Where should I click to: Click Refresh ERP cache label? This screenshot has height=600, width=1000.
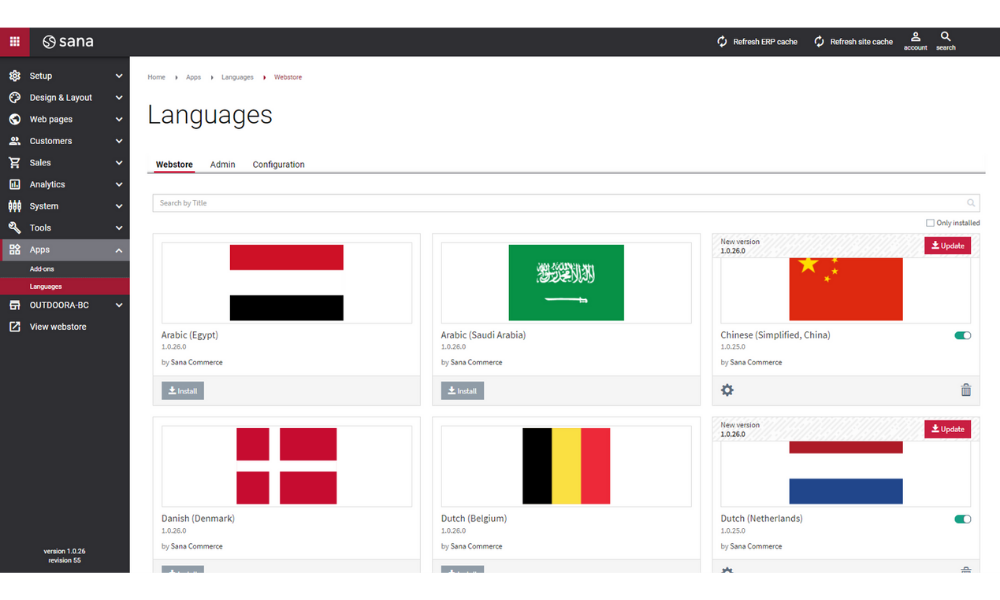765,41
